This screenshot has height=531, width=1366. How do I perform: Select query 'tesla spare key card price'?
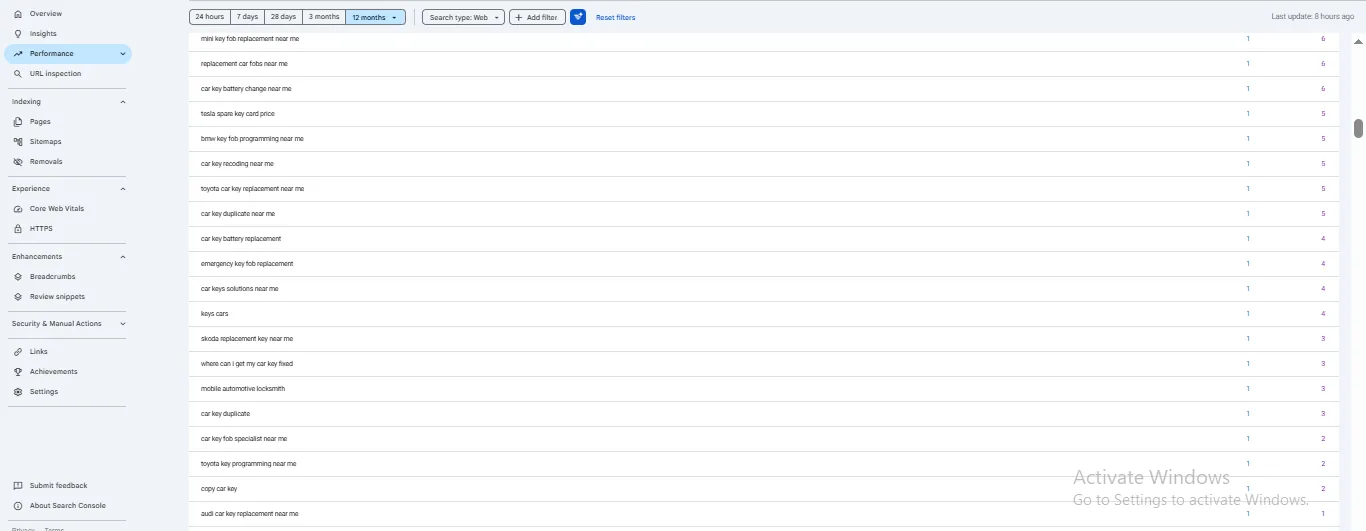pos(238,114)
